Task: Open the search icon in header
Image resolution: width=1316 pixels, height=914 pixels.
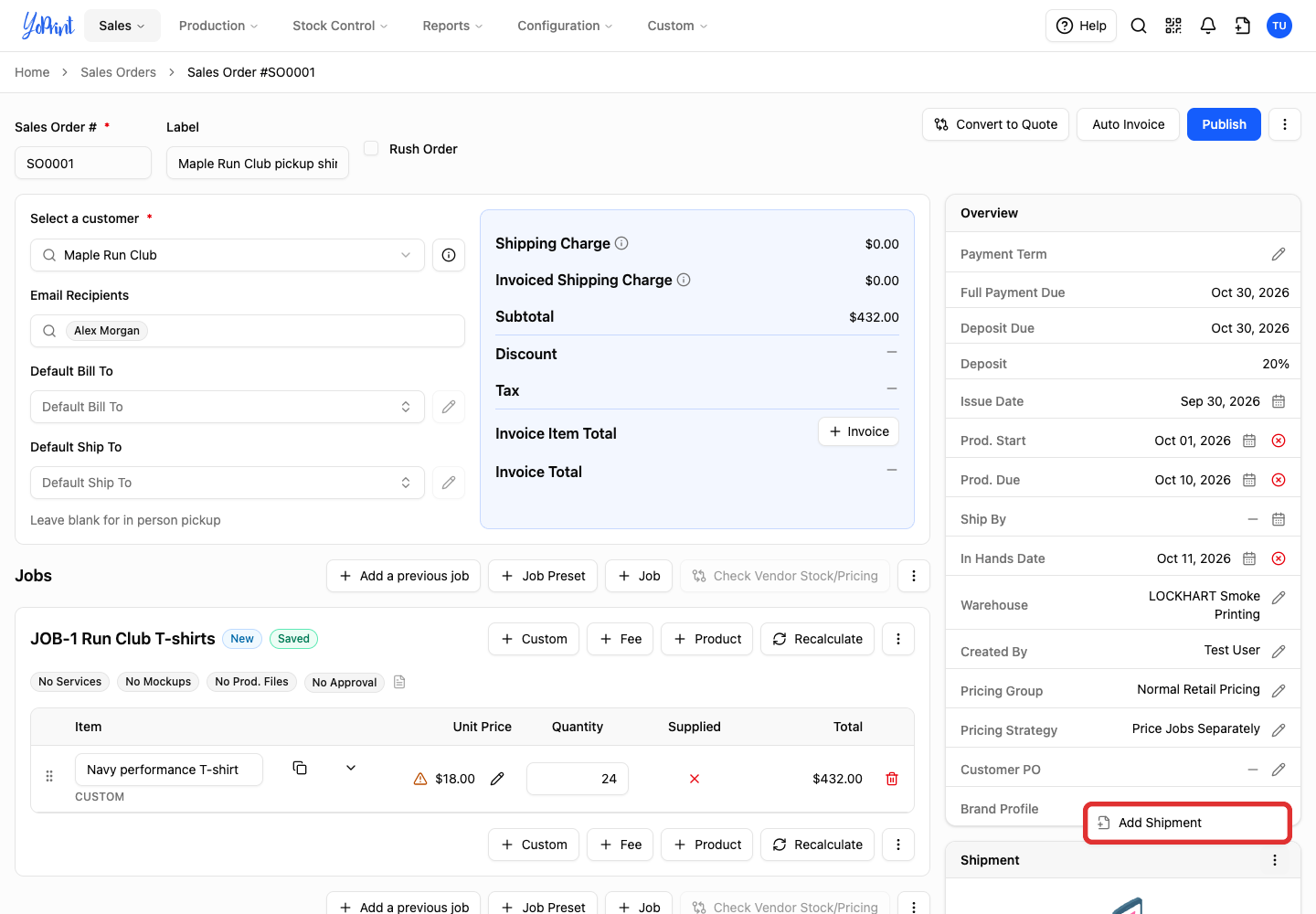Action: point(1139,26)
